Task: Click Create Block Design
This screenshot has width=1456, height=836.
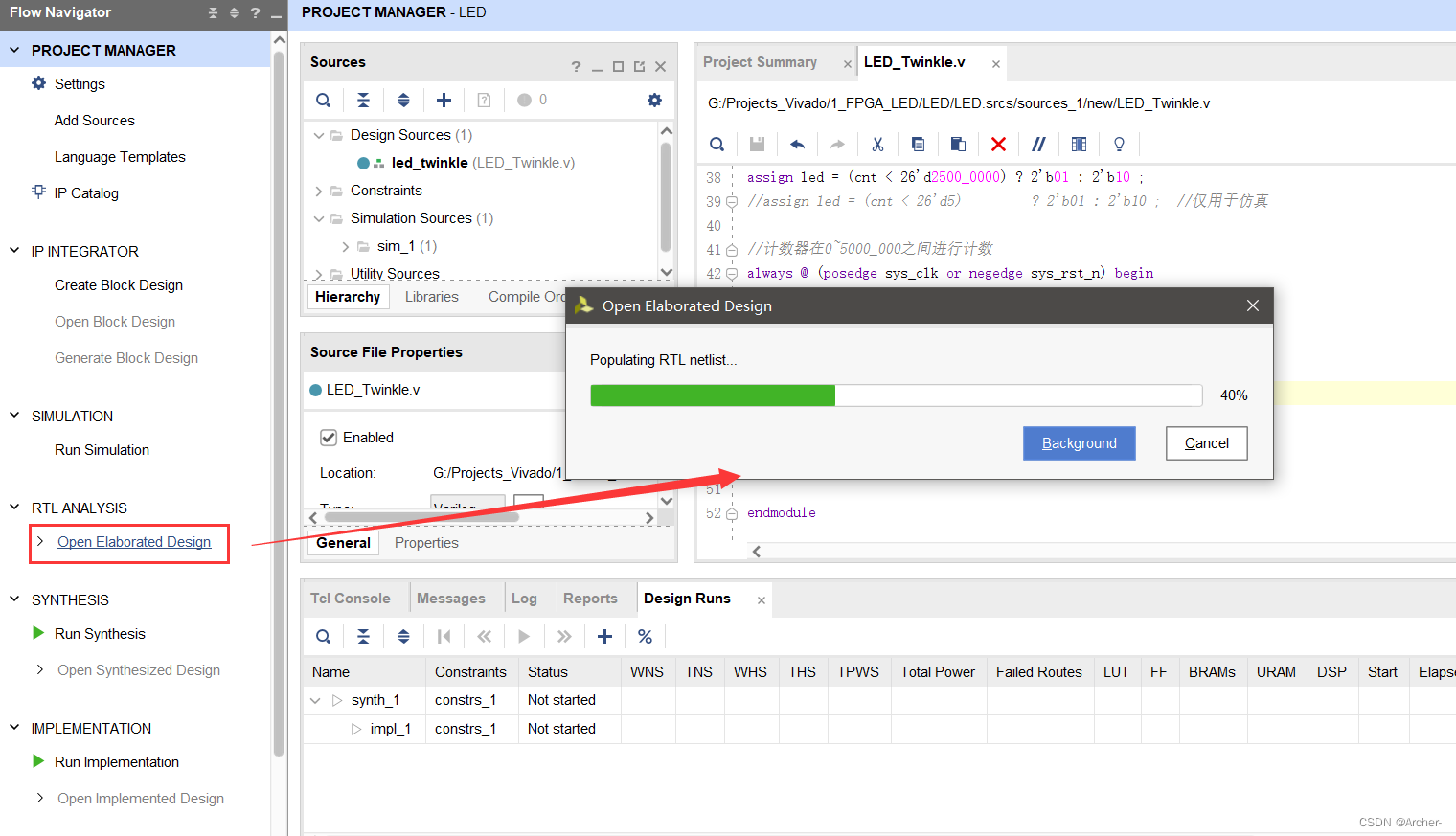Action: pyautogui.click(x=119, y=285)
